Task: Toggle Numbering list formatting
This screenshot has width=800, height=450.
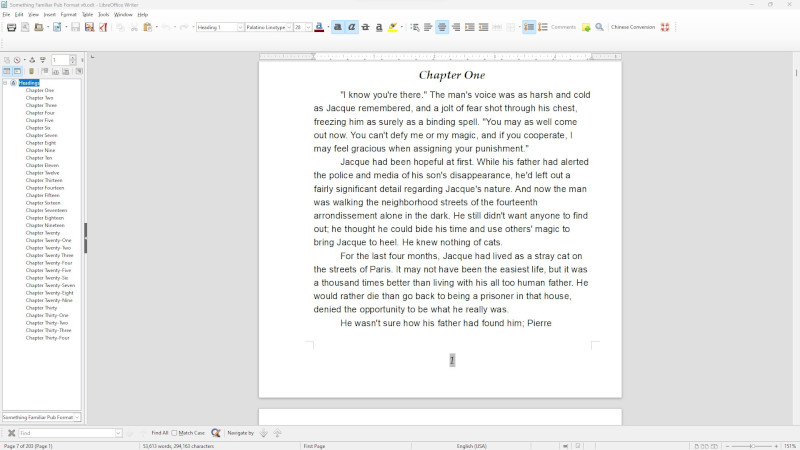Action: (543, 27)
